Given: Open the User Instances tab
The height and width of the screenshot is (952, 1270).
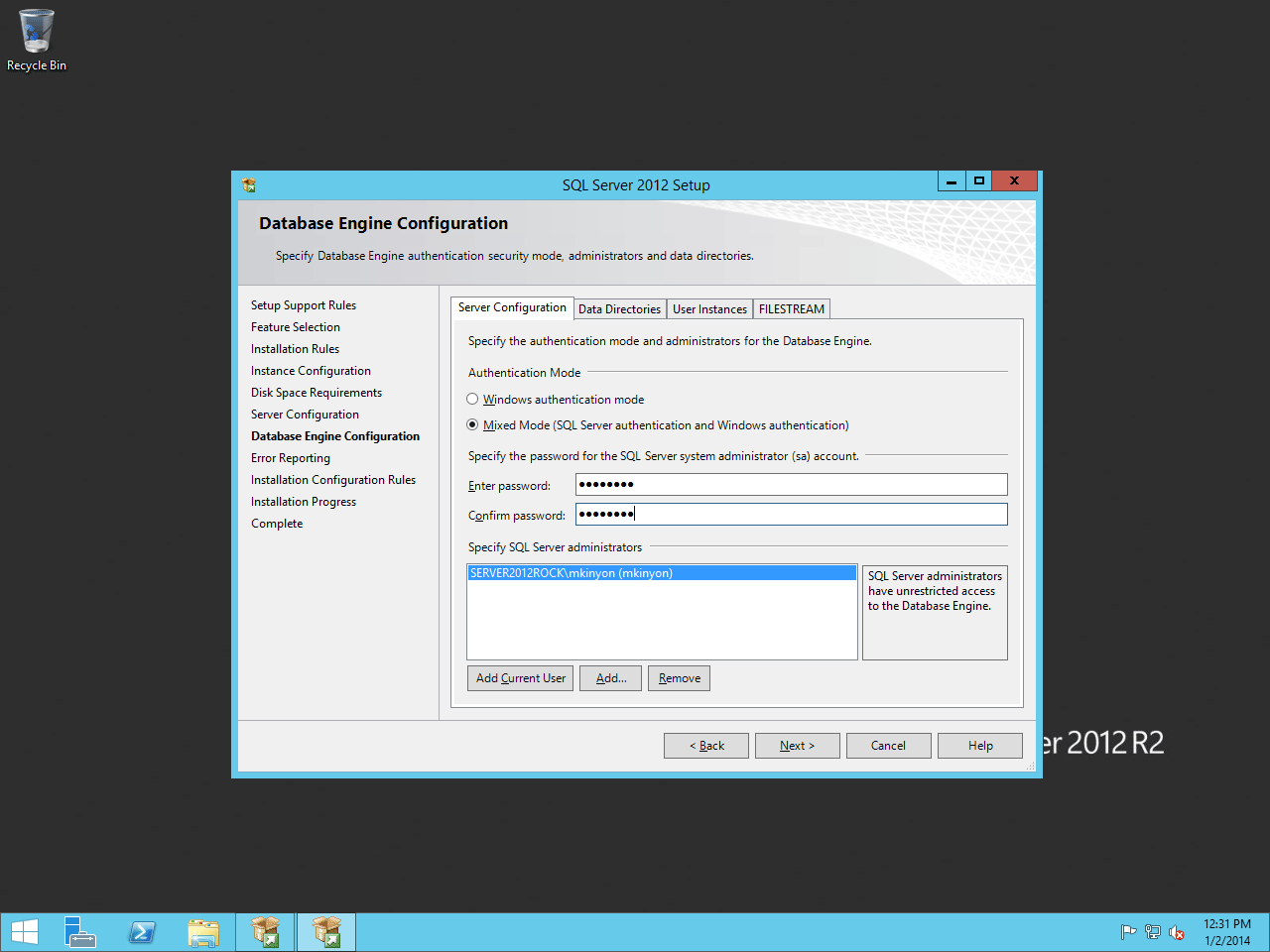Looking at the screenshot, I should (x=709, y=309).
